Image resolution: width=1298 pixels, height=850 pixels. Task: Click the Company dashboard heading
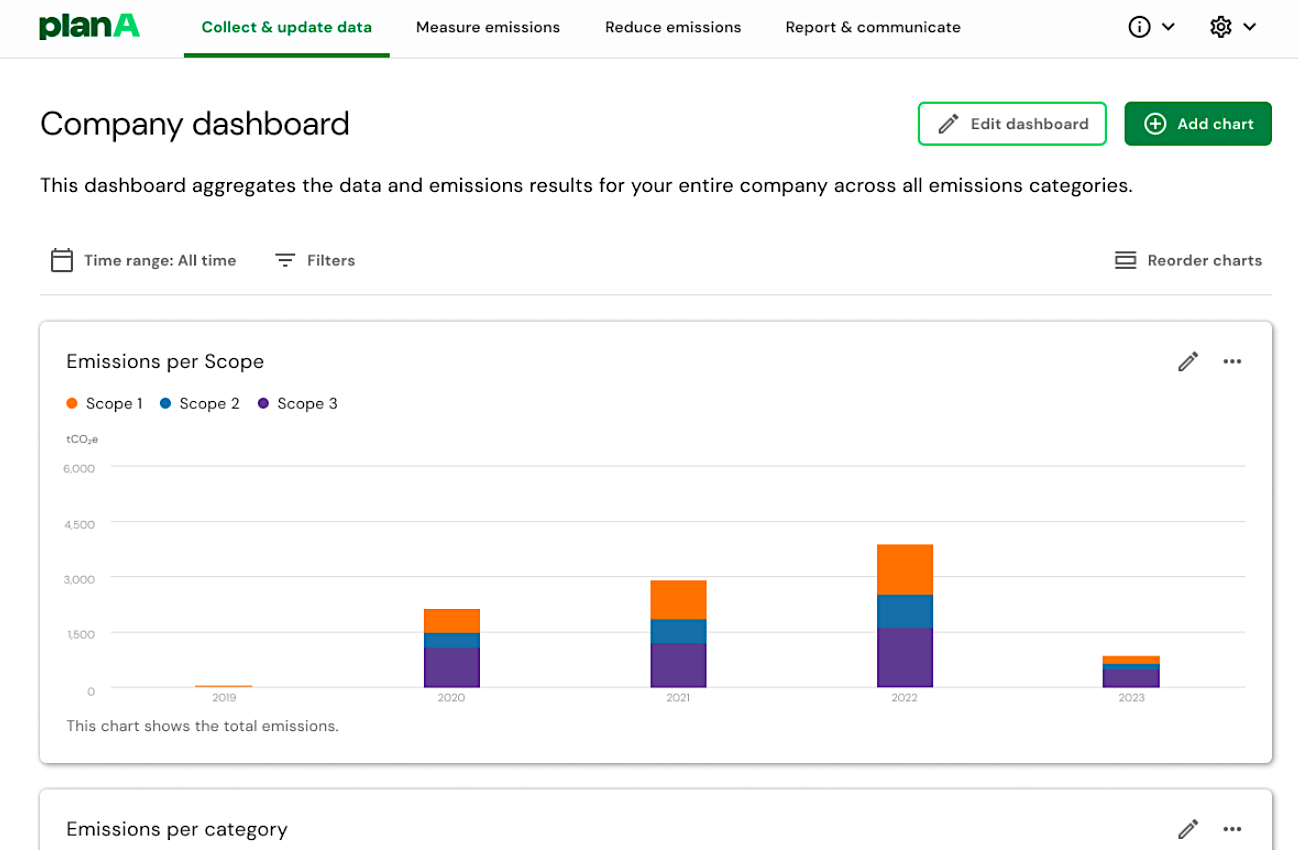click(x=195, y=124)
